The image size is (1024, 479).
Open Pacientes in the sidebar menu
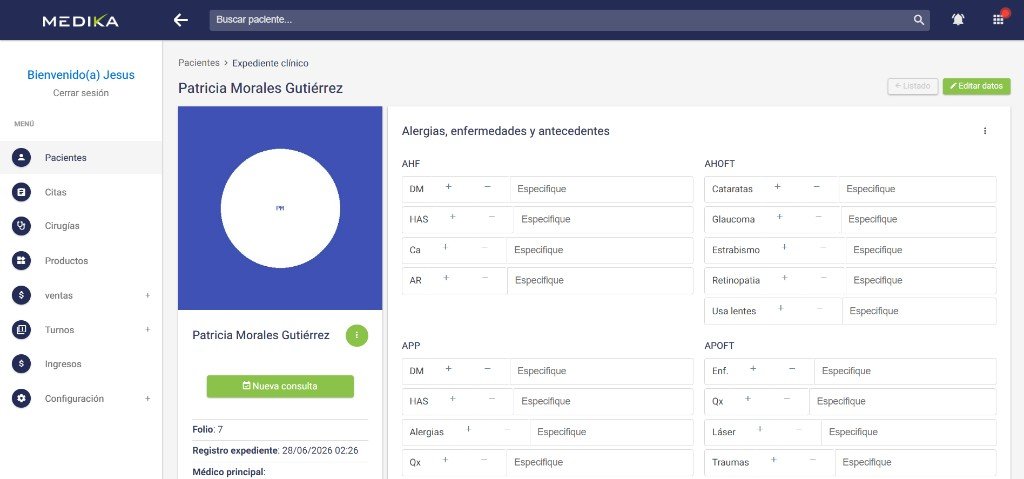pyautogui.click(x=81, y=157)
